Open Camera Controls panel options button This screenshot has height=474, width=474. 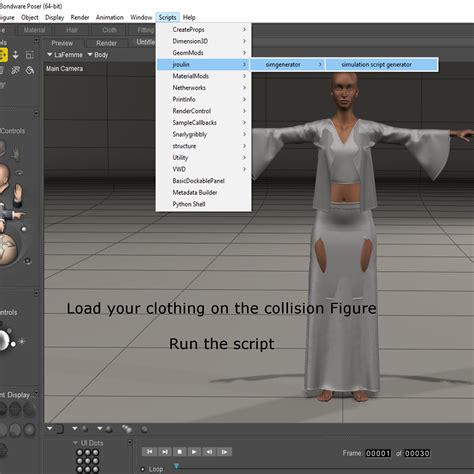pyautogui.click(x=36, y=114)
